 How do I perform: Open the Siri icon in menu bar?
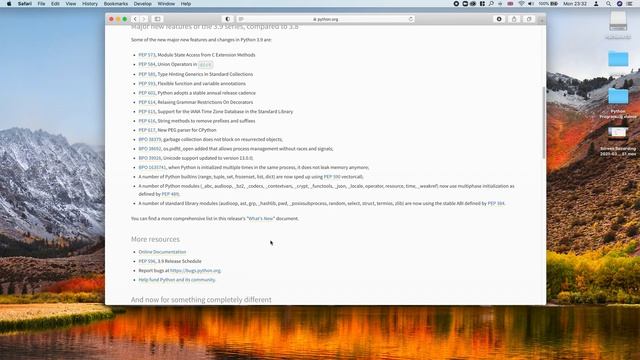tap(619, 4)
